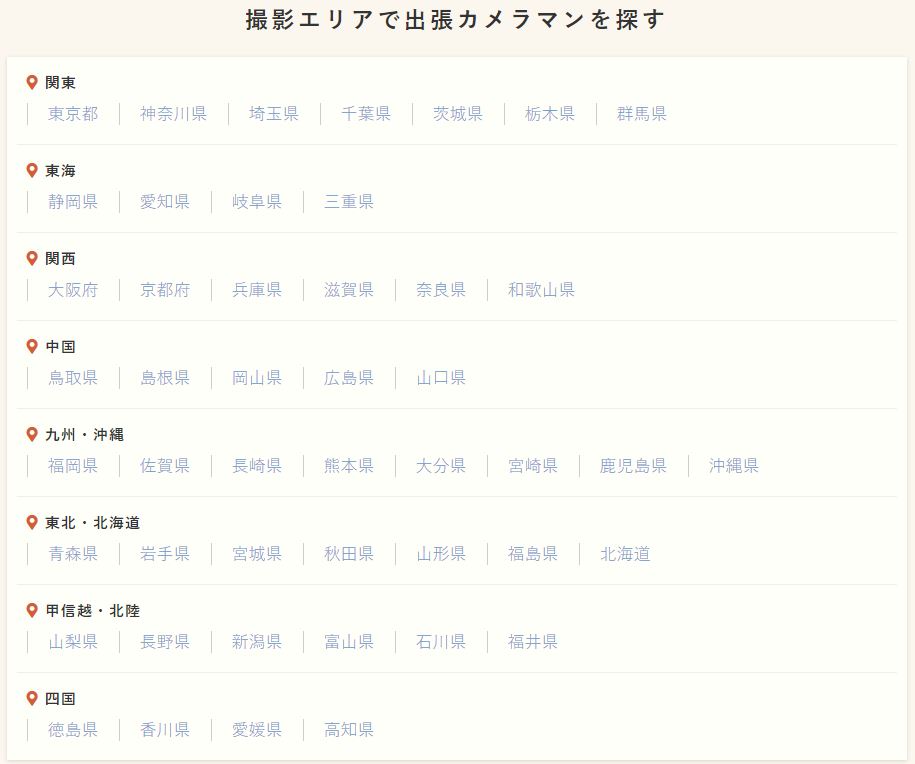Click the map pin icon beside 東海
The image size is (915, 764).
[32, 170]
